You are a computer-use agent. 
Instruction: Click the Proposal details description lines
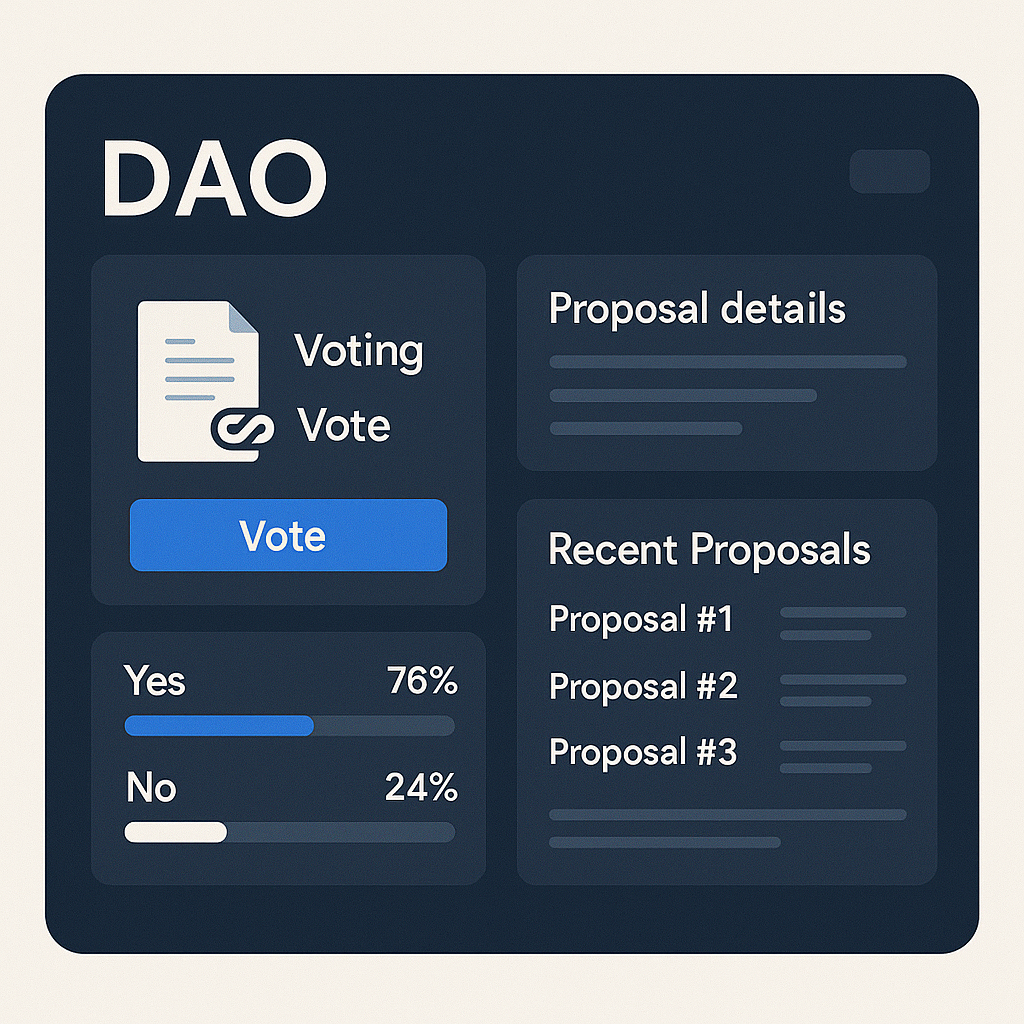(727, 395)
